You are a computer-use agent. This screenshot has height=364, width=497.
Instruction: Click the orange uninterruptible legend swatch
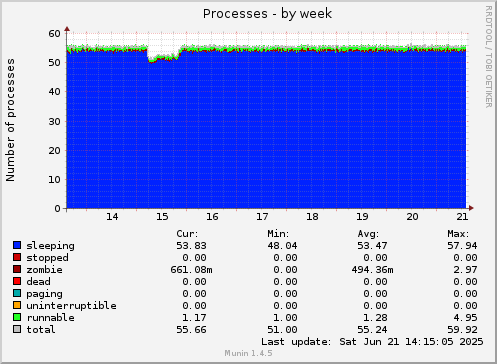17,305
